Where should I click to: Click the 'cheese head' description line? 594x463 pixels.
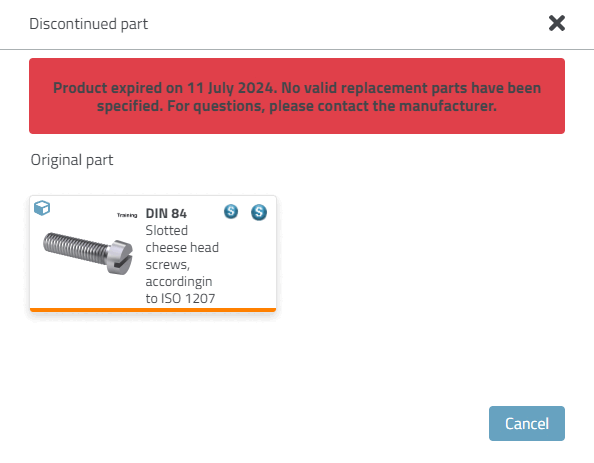pyautogui.click(x=182, y=247)
